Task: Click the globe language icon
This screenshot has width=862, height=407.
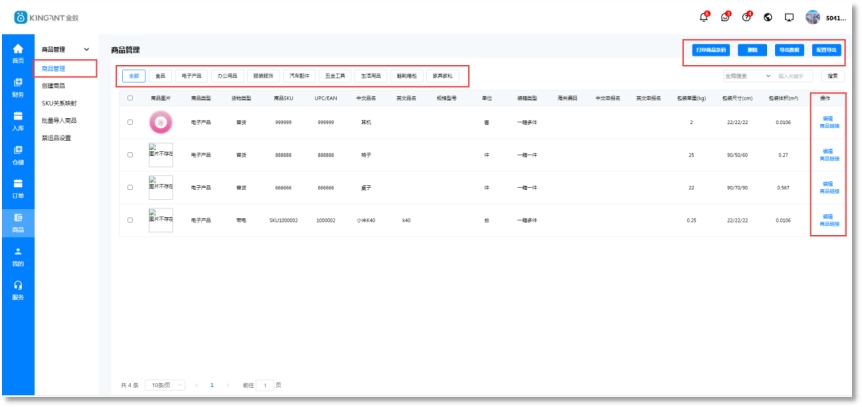Action: pyautogui.click(x=767, y=17)
